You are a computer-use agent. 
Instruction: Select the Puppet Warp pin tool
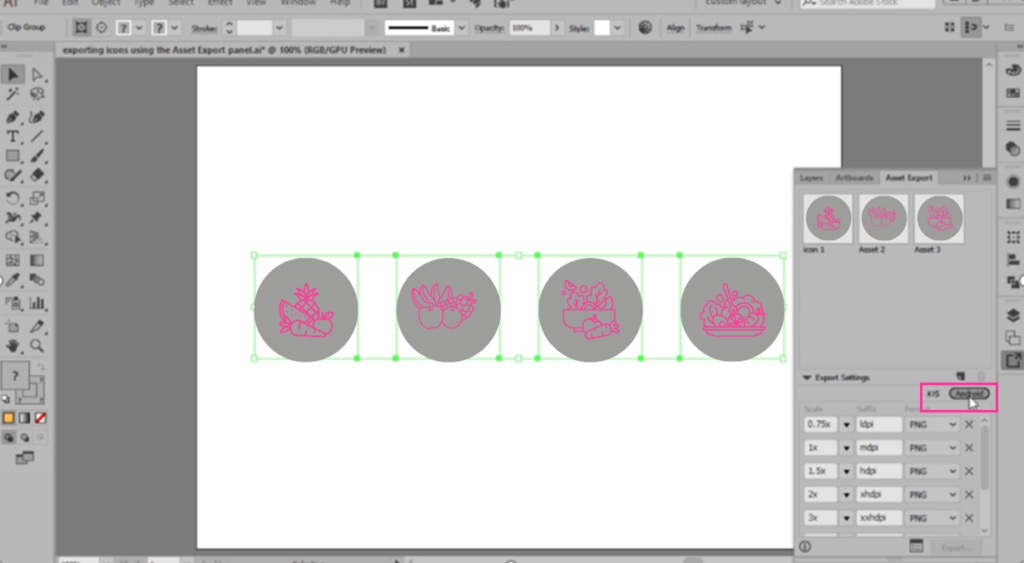37,217
